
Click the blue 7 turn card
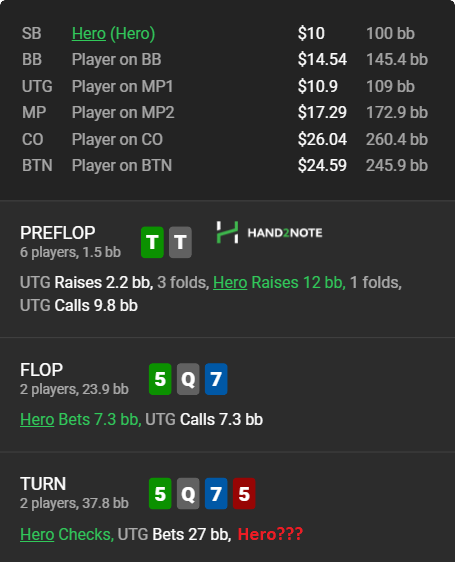[216, 494]
